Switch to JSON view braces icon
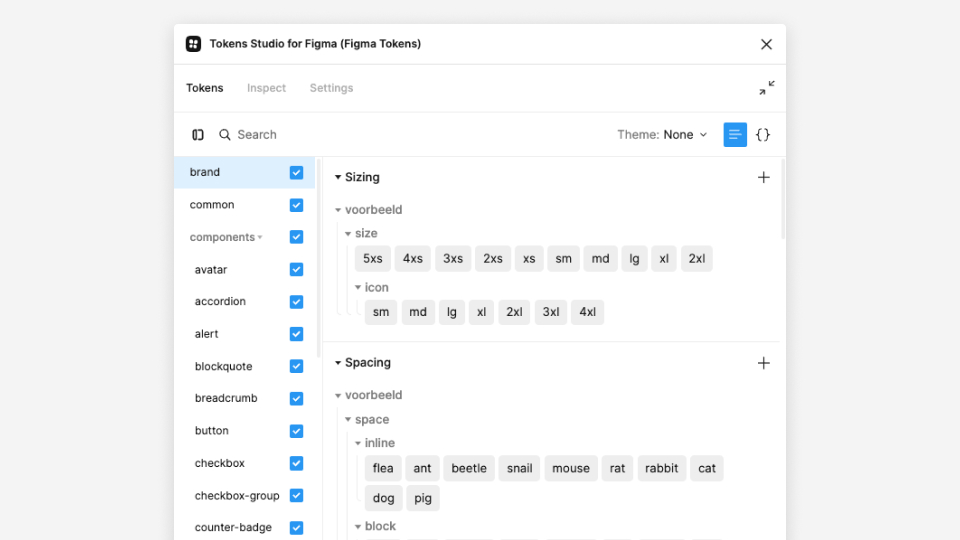Screen dimensions: 960x540 click(x=763, y=135)
